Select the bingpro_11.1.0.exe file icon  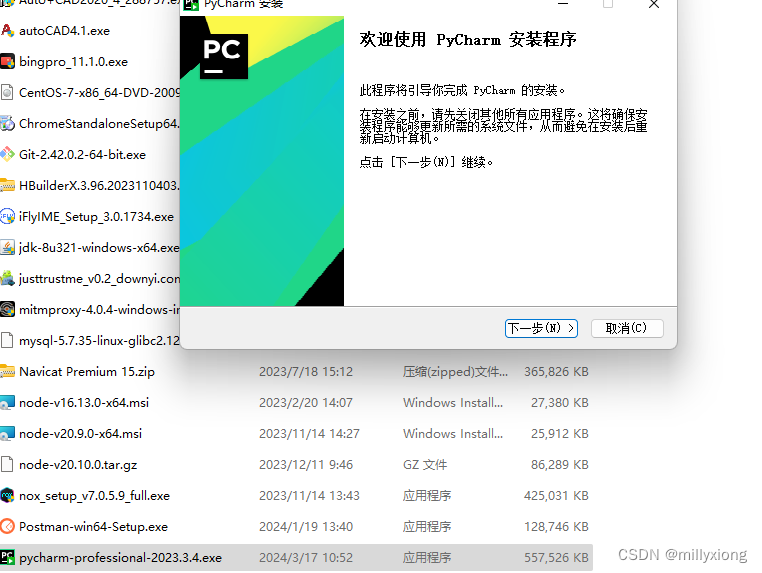tap(7, 62)
